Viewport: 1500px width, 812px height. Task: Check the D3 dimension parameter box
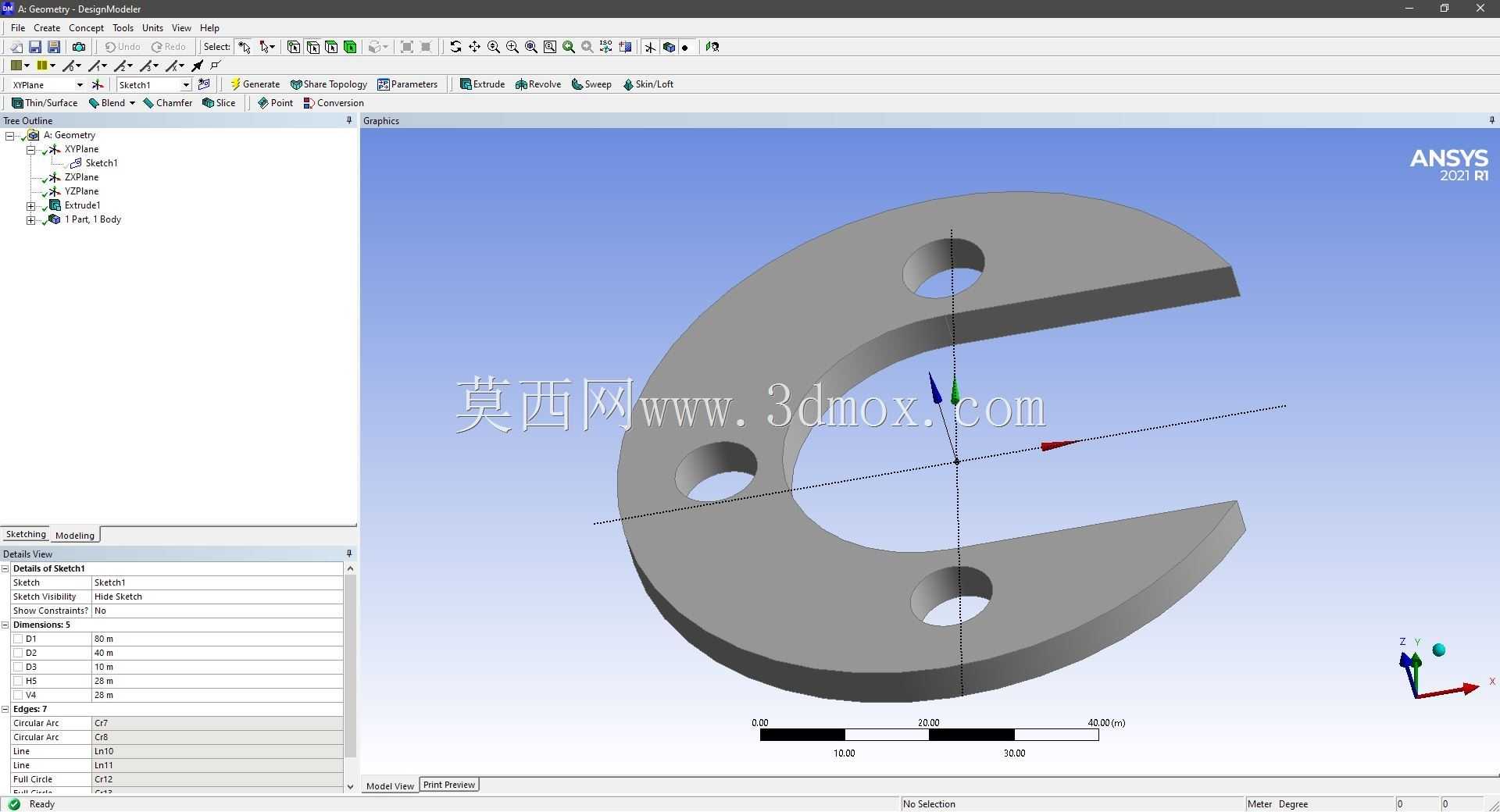pyautogui.click(x=18, y=667)
